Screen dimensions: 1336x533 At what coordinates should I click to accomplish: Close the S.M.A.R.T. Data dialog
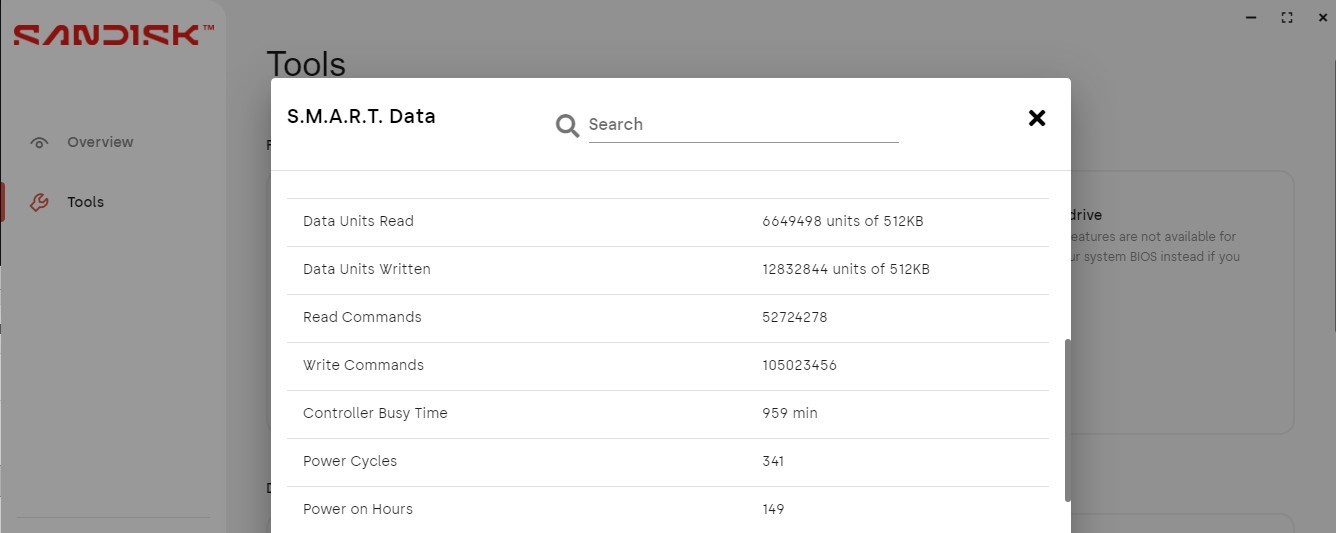[1037, 118]
